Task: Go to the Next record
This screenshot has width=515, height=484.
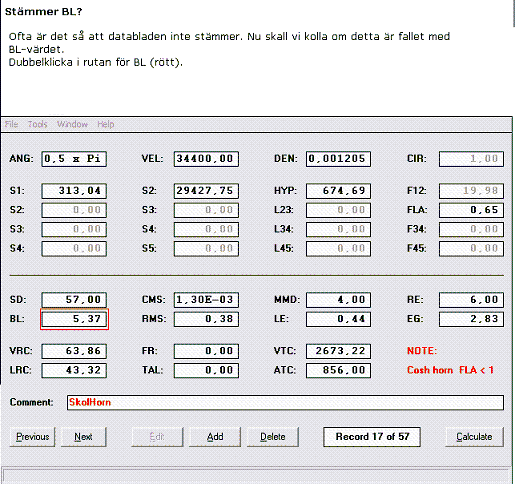Action: click(x=83, y=437)
